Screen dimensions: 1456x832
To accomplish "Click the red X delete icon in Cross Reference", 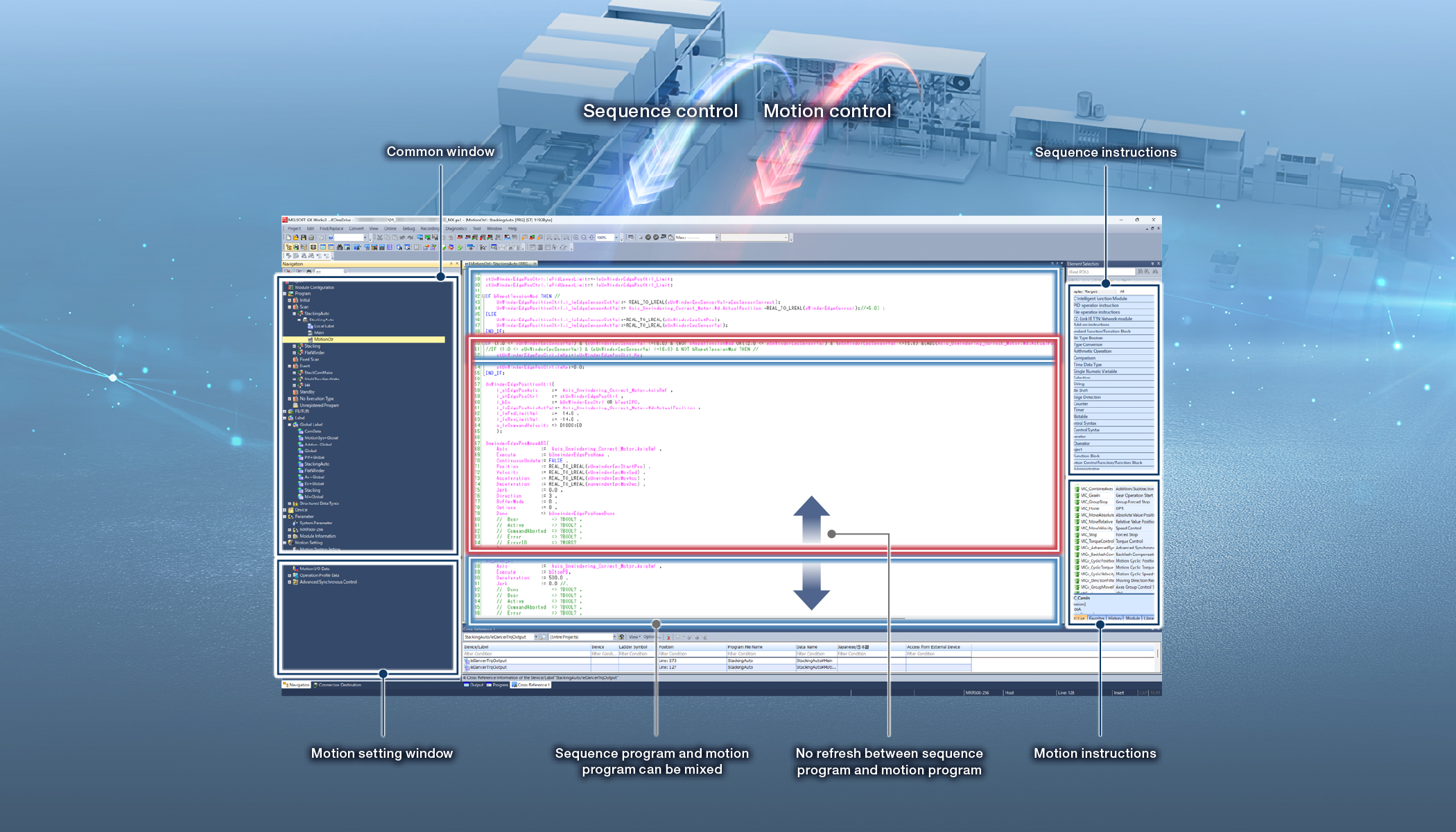I will click(668, 637).
